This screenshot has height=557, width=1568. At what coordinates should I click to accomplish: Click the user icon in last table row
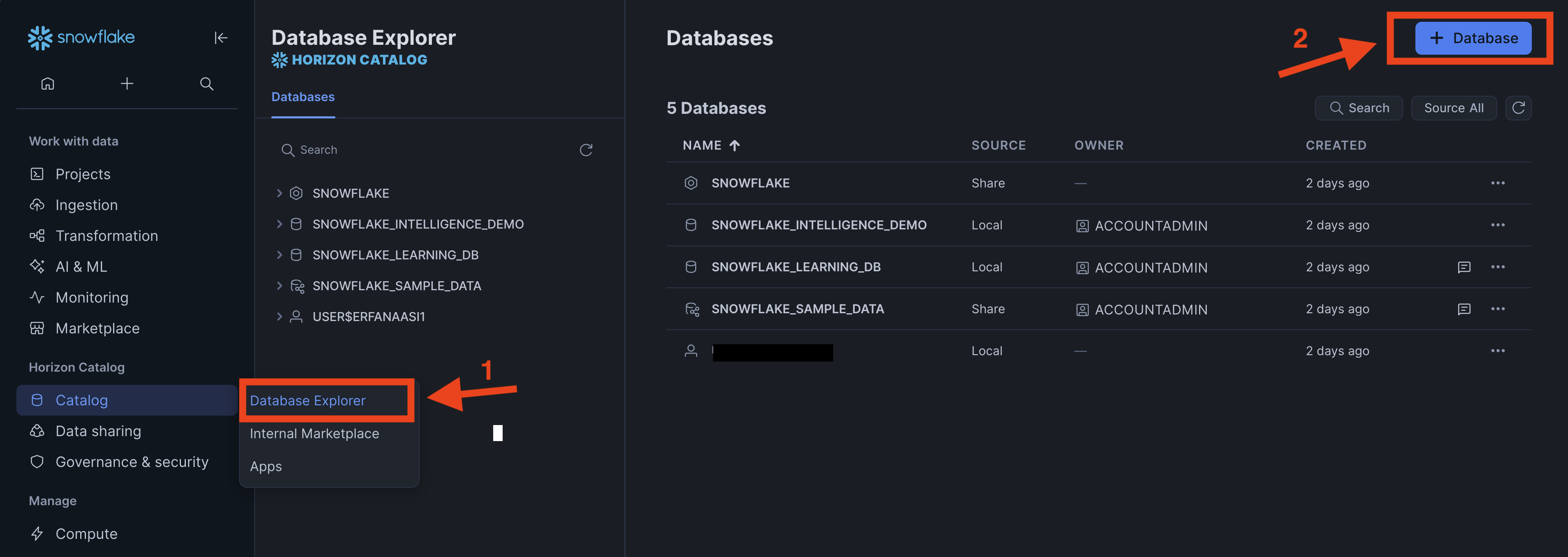pyautogui.click(x=691, y=351)
